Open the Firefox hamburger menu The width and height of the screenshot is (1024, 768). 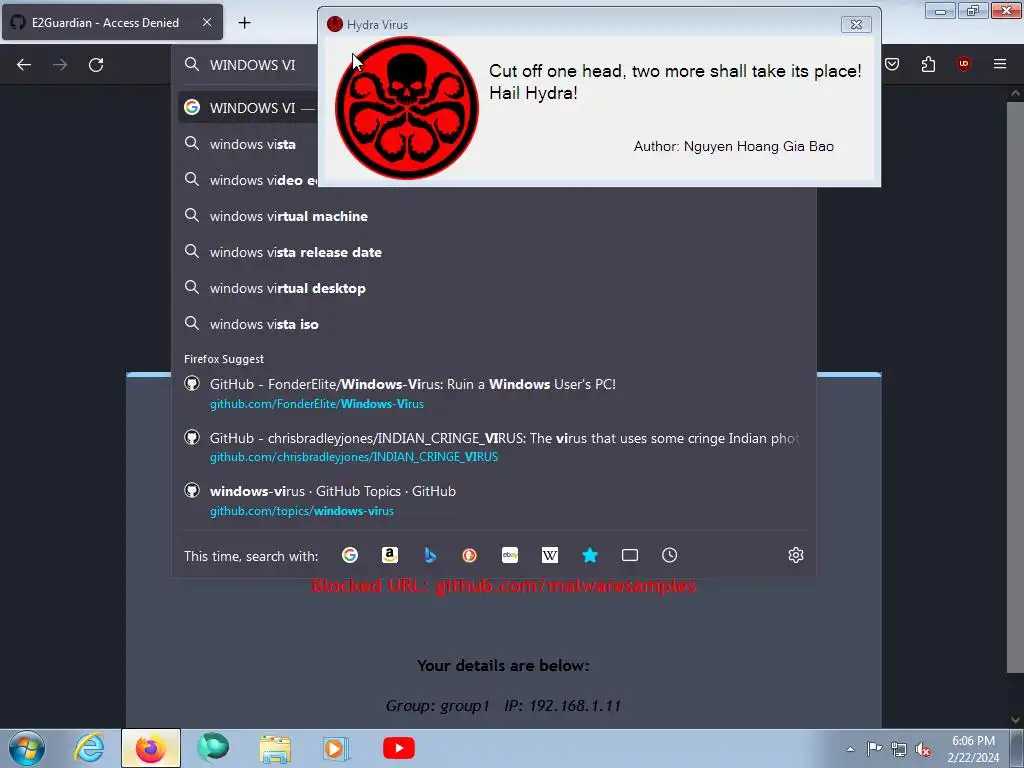coord(1000,64)
